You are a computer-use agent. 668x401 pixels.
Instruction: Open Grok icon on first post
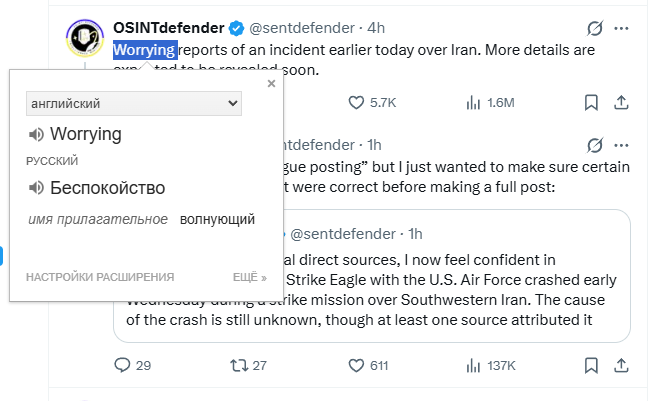click(597, 27)
